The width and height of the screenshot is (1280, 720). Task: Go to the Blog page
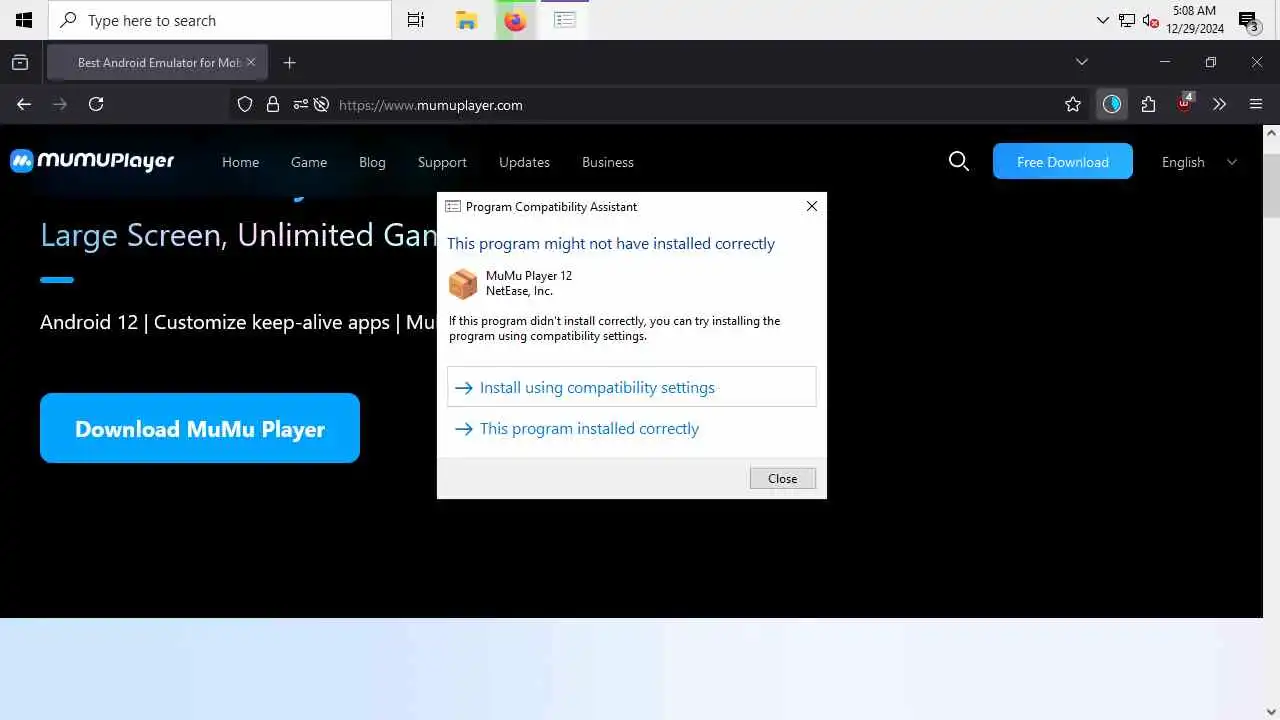pyautogui.click(x=372, y=162)
